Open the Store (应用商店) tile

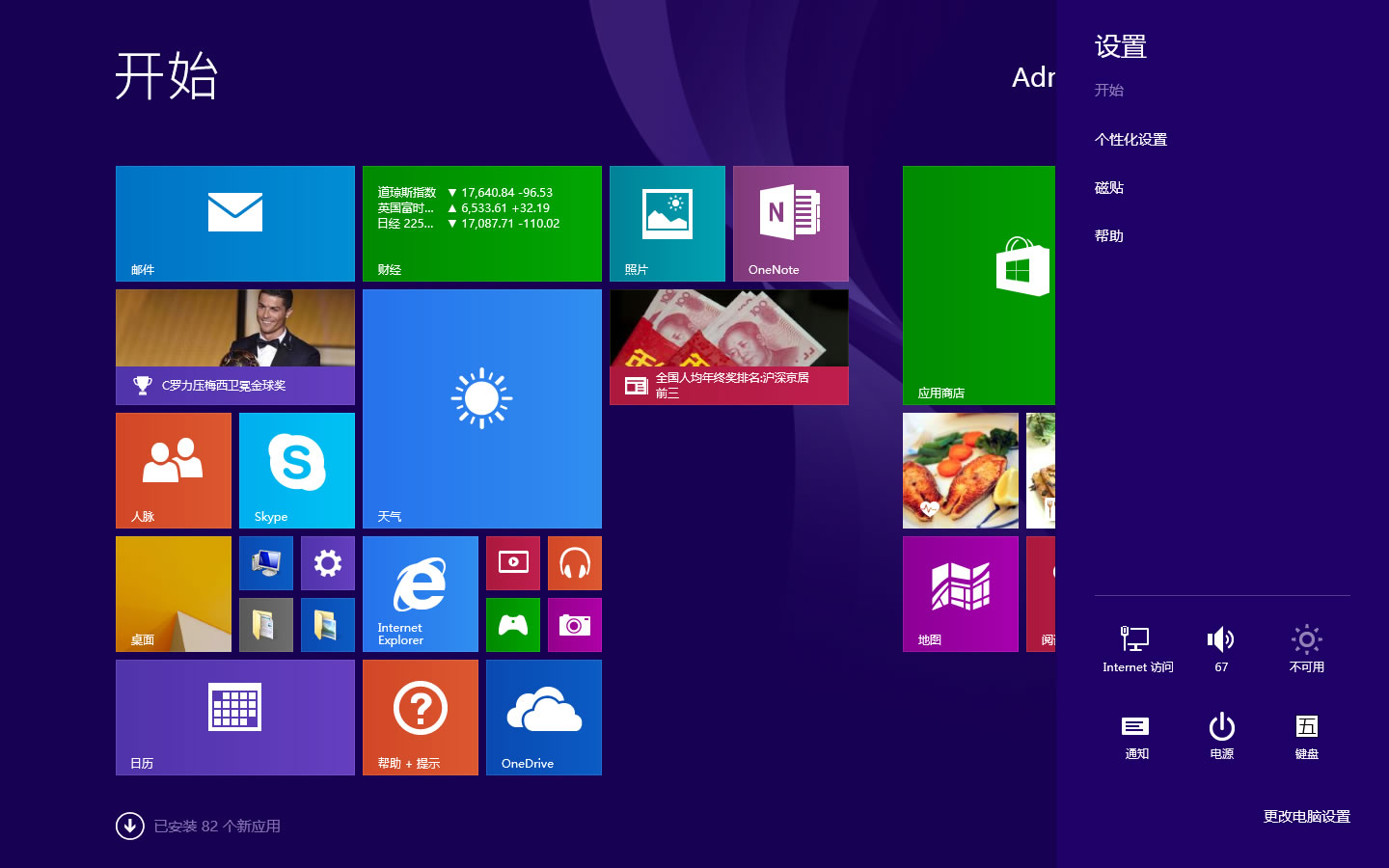(x=979, y=285)
